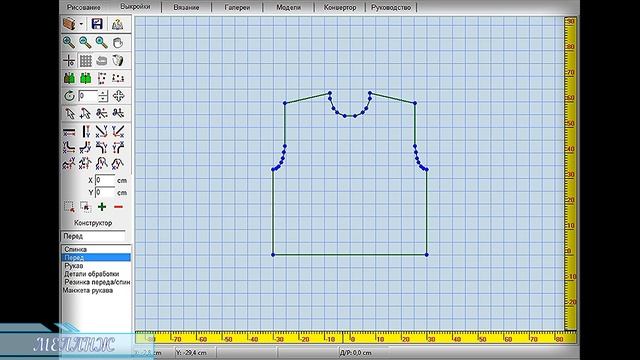The height and width of the screenshot is (360, 640).
Task: Click the open project briefcase icon
Action: [69, 24]
